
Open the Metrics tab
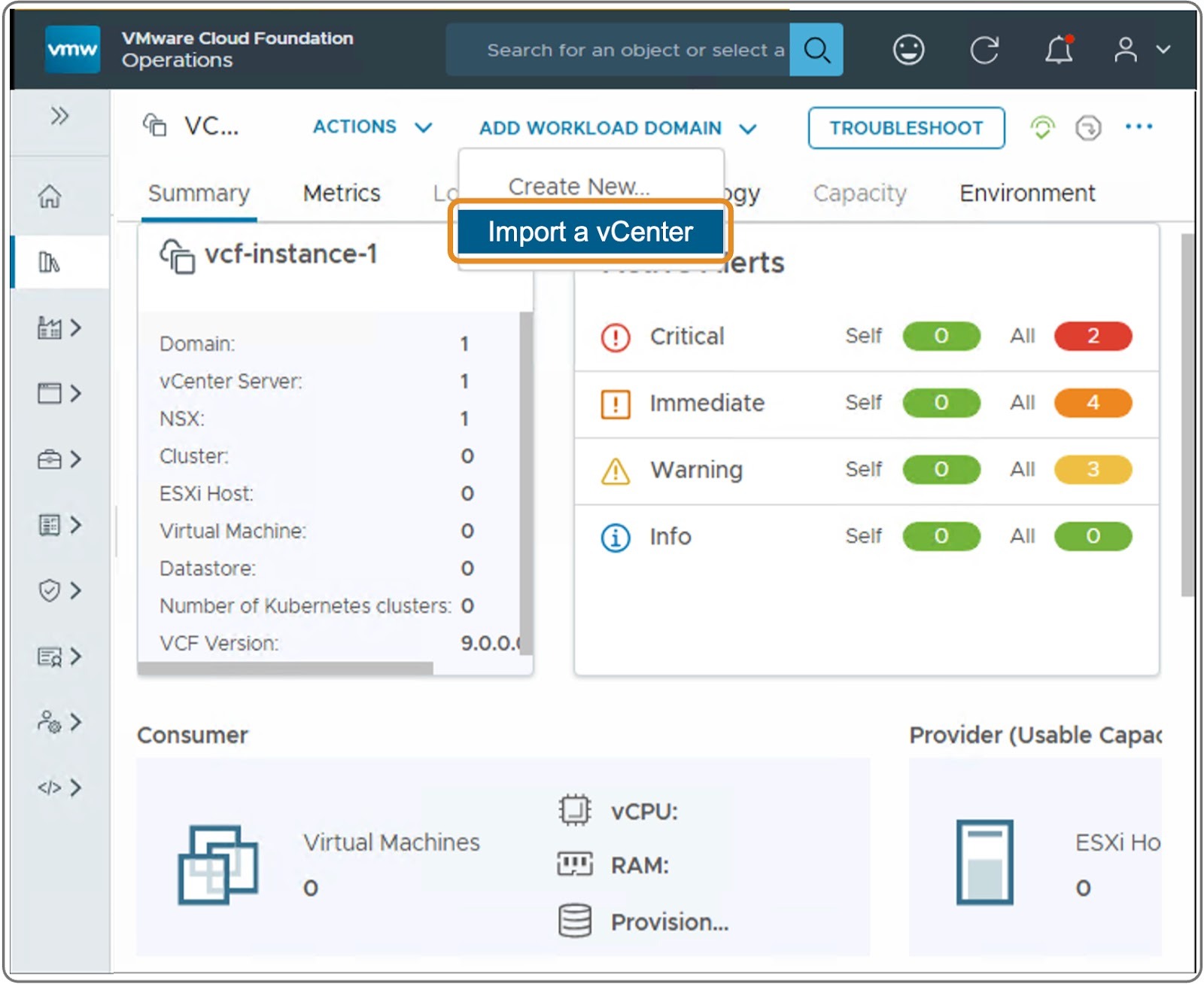[x=342, y=193]
